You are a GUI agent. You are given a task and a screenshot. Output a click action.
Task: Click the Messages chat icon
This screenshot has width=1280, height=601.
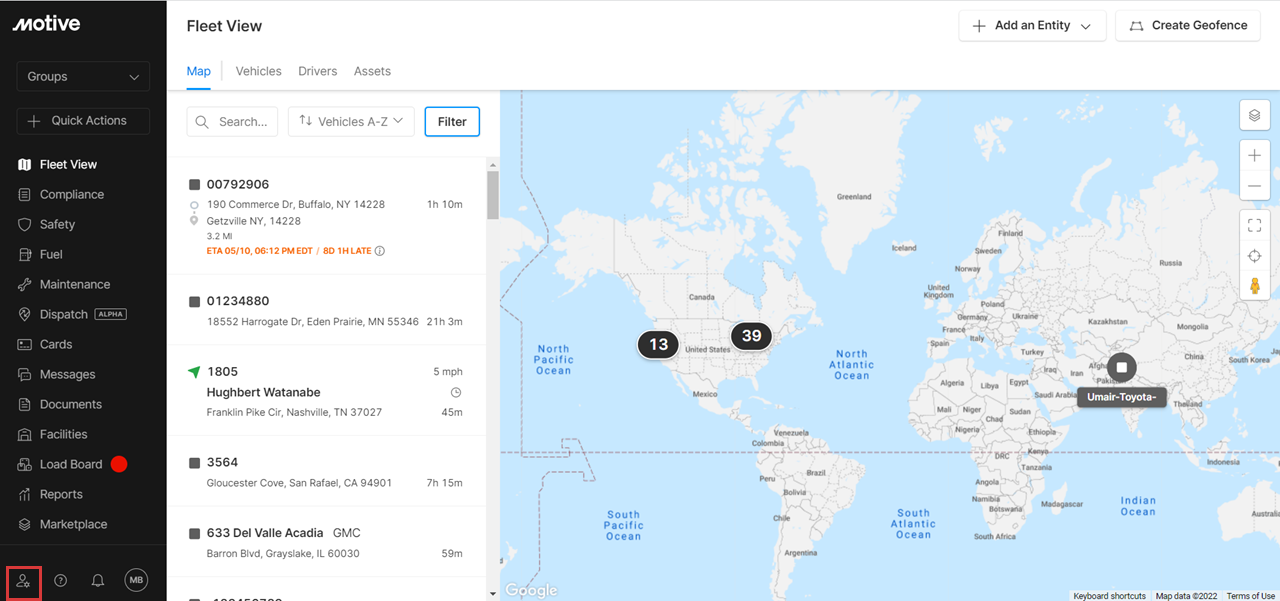pyautogui.click(x=25, y=374)
